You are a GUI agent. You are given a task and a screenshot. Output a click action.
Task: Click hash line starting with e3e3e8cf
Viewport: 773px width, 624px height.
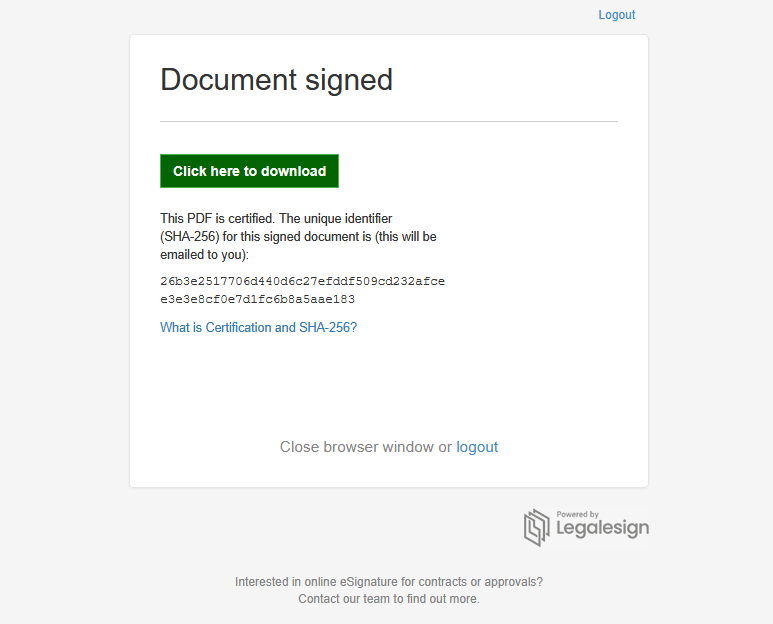pyautogui.click(x=257, y=299)
